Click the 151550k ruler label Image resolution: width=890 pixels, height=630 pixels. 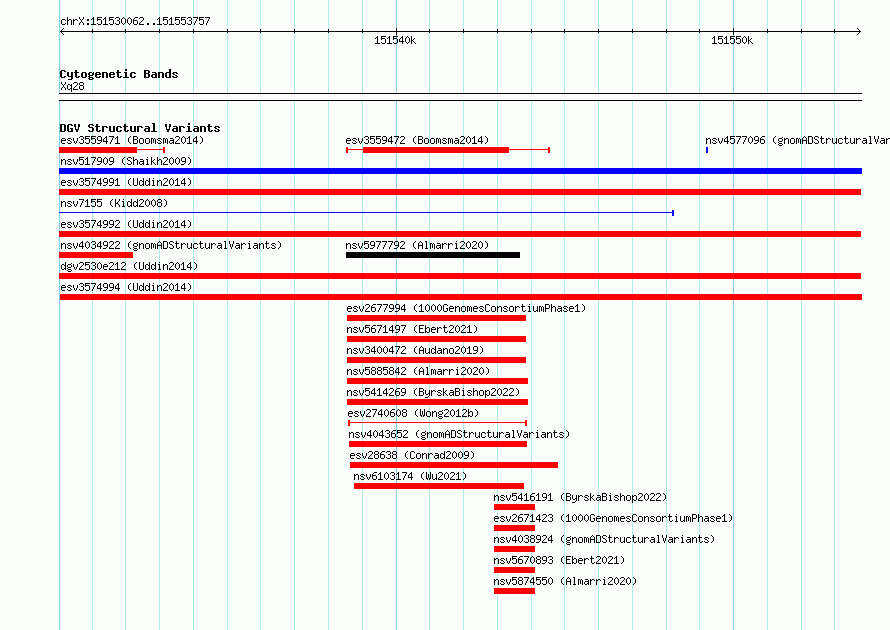point(732,40)
